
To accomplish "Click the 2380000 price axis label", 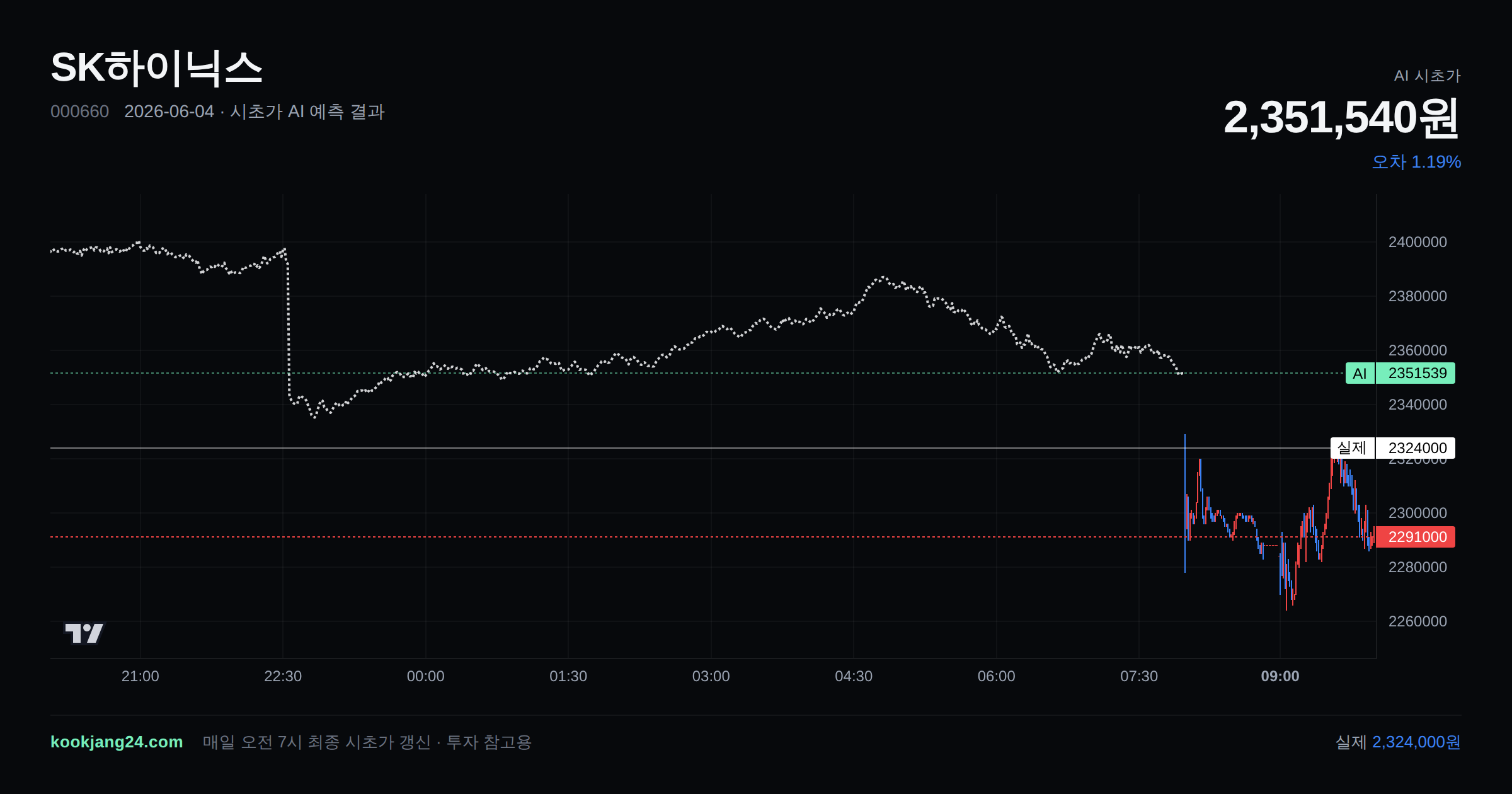I will pos(1417,296).
